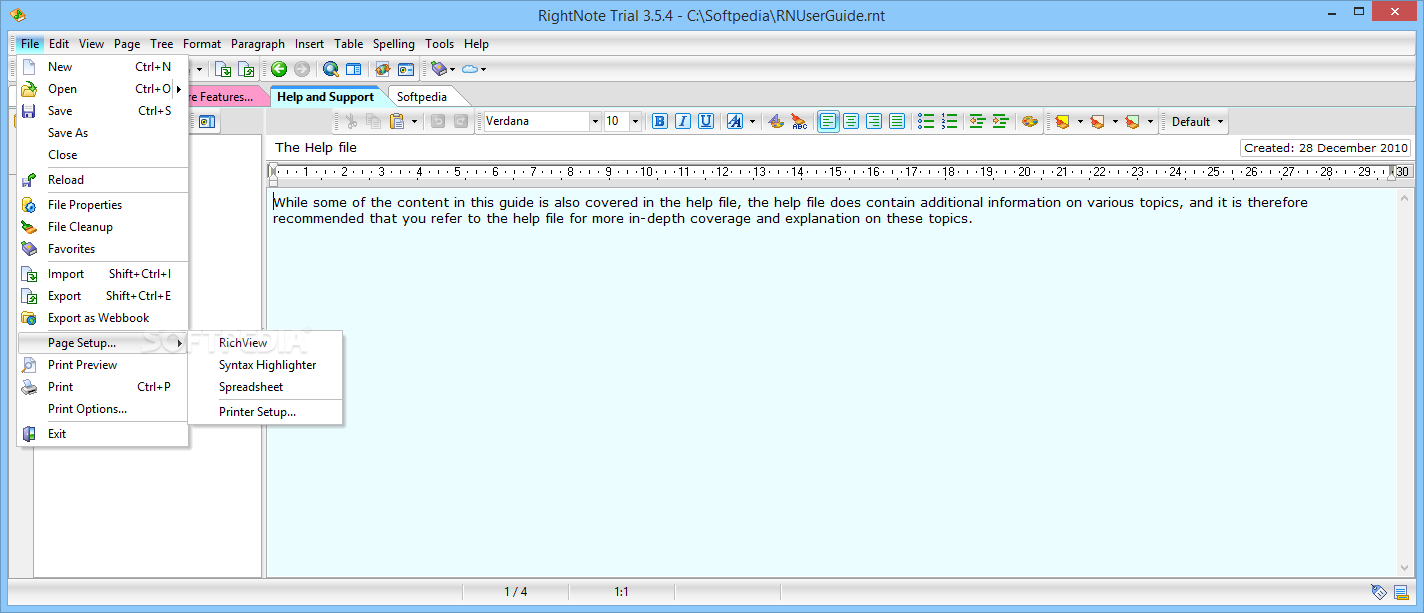
Task: Click the tag label icon in top toolbar
Action: coord(438,69)
